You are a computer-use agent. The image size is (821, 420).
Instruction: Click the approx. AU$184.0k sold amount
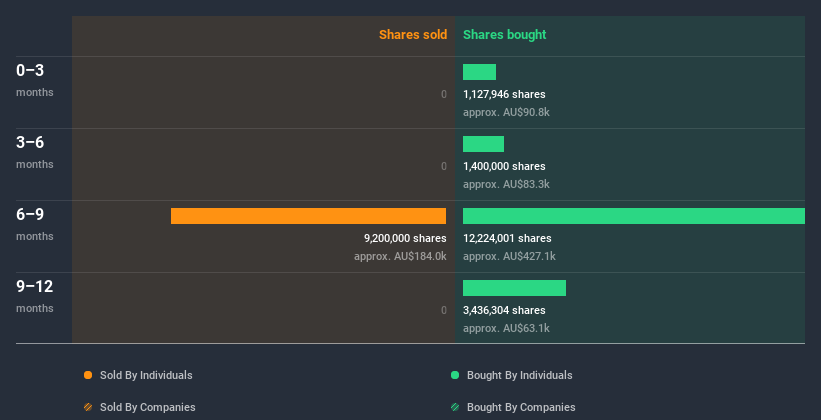[x=400, y=256]
